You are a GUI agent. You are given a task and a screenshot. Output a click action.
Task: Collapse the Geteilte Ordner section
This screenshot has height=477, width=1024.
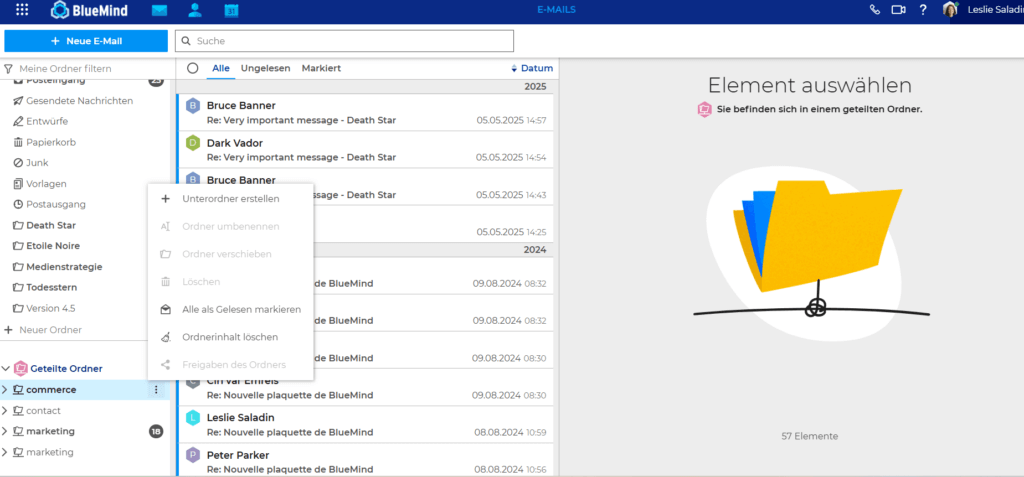7,369
